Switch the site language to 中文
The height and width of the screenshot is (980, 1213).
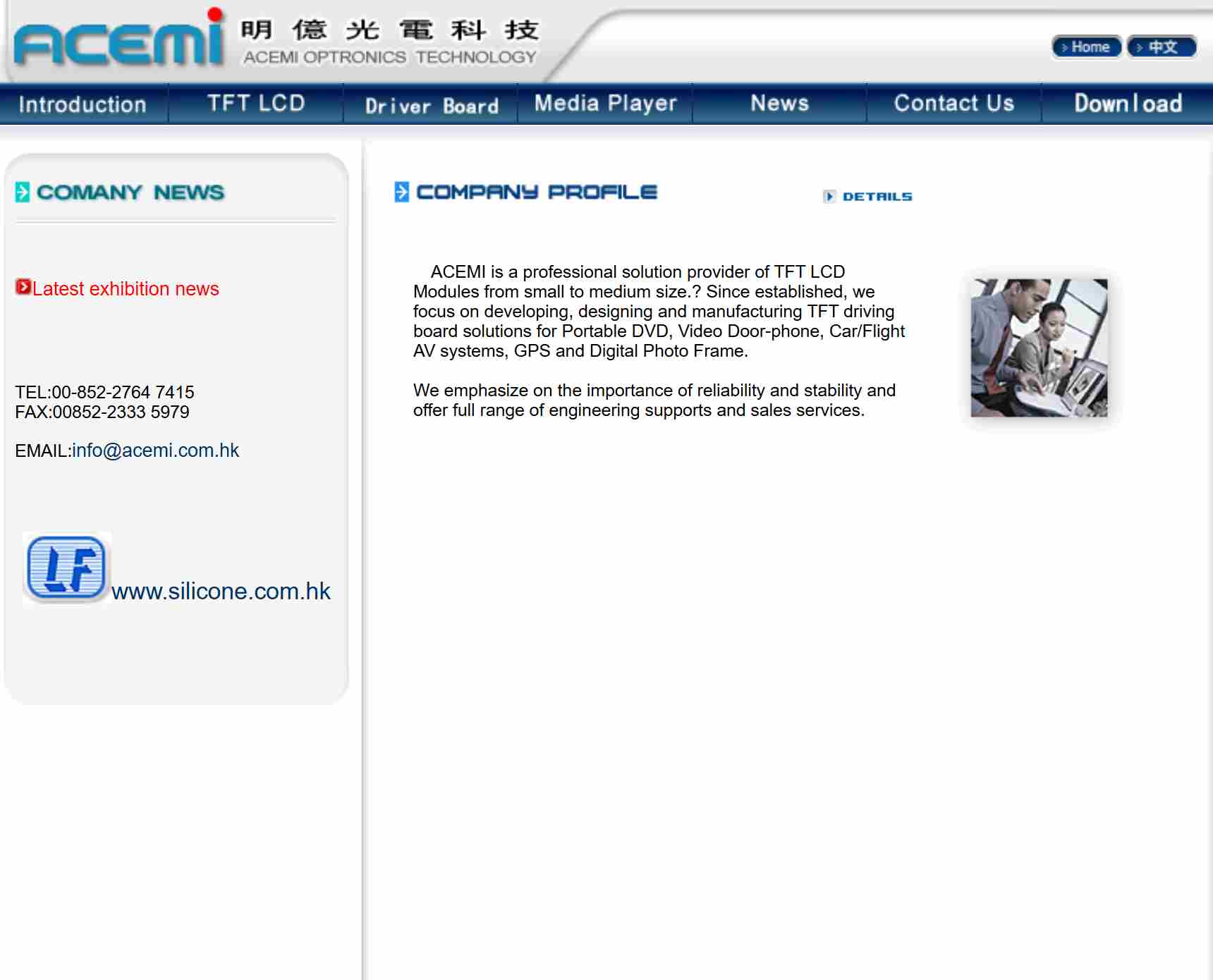[x=1162, y=47]
